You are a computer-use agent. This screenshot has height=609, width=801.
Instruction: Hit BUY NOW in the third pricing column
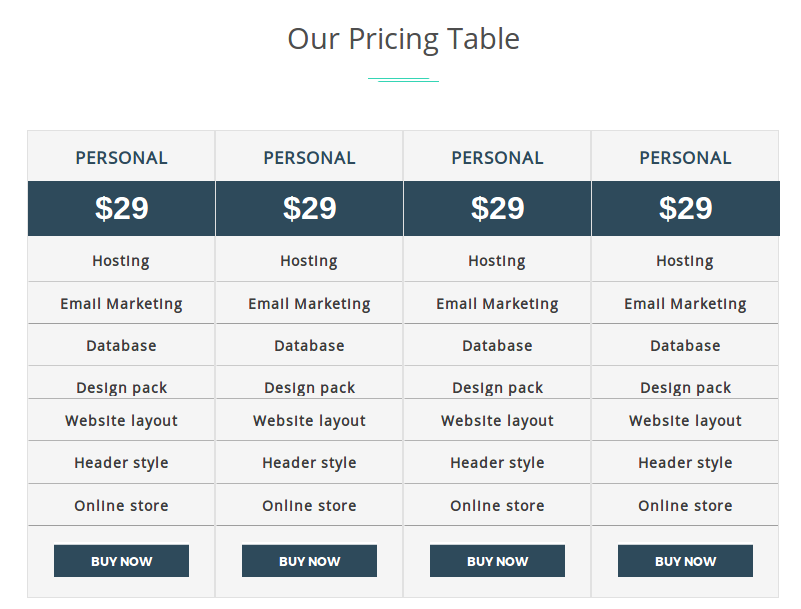click(x=497, y=561)
